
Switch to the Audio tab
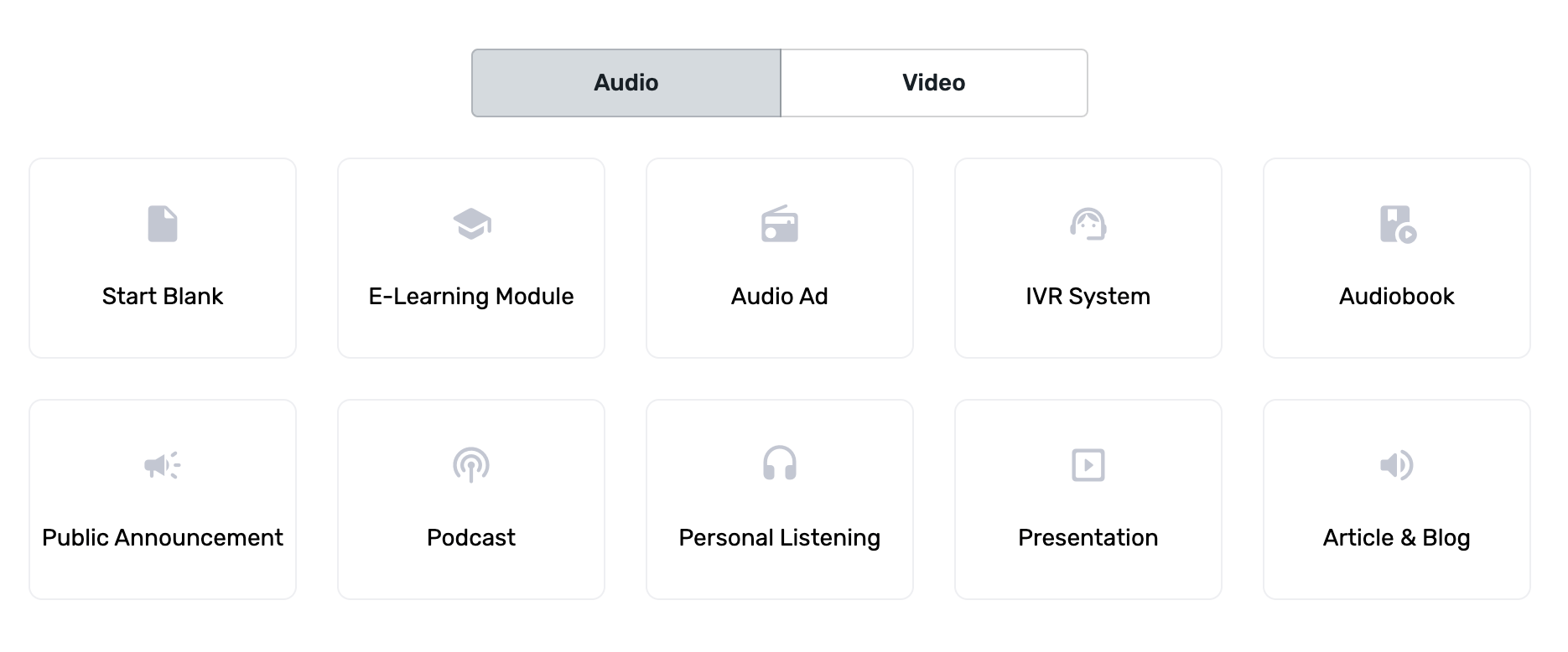[626, 83]
